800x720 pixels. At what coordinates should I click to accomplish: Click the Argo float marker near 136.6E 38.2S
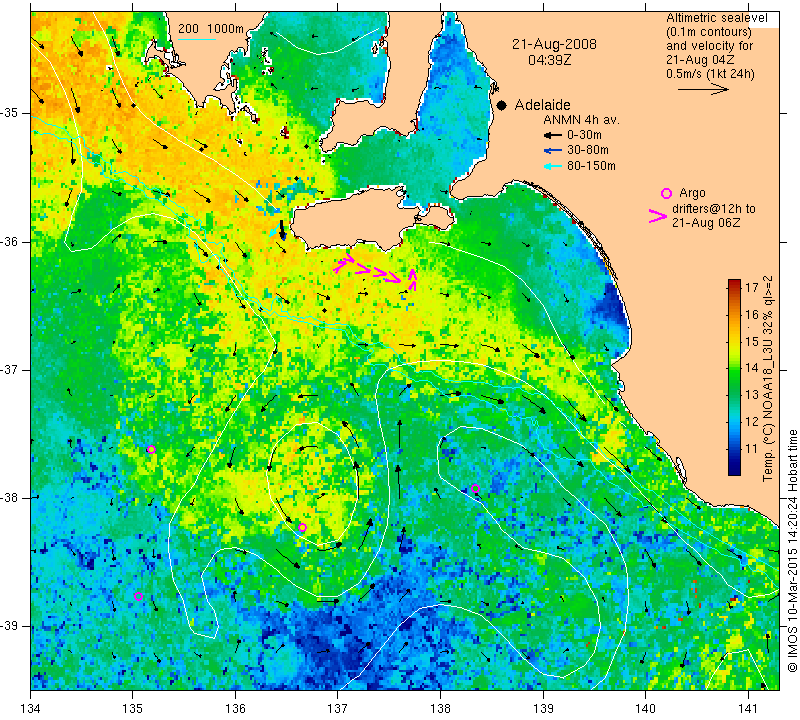(x=303, y=527)
